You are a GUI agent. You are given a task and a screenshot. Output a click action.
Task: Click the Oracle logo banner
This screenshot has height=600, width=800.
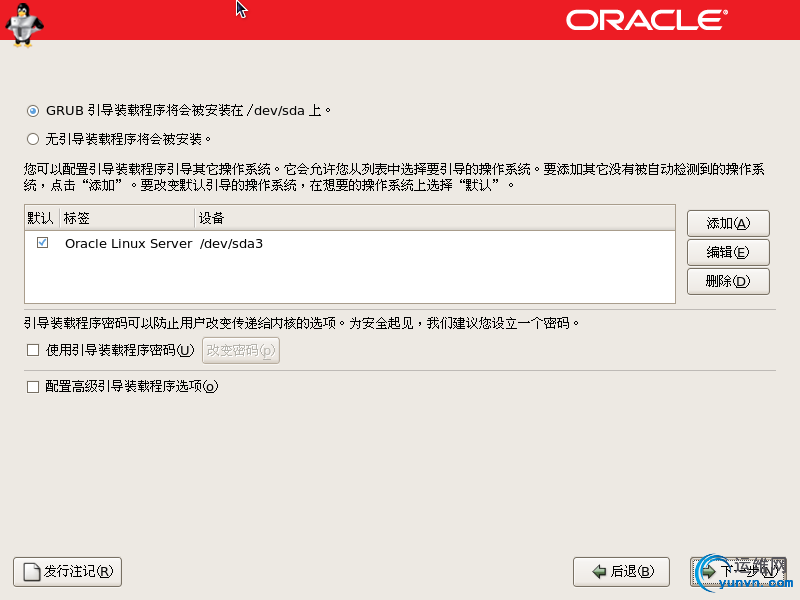(645, 19)
